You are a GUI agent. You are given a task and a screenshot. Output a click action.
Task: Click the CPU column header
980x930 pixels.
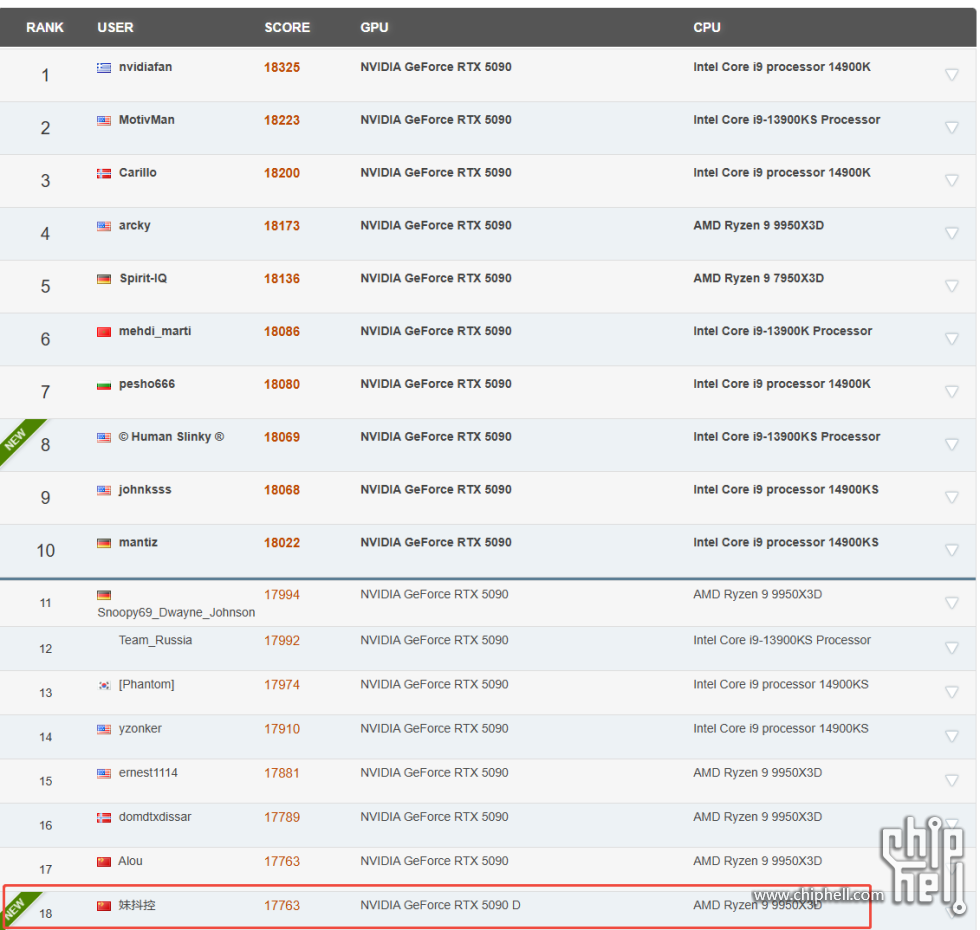(707, 28)
